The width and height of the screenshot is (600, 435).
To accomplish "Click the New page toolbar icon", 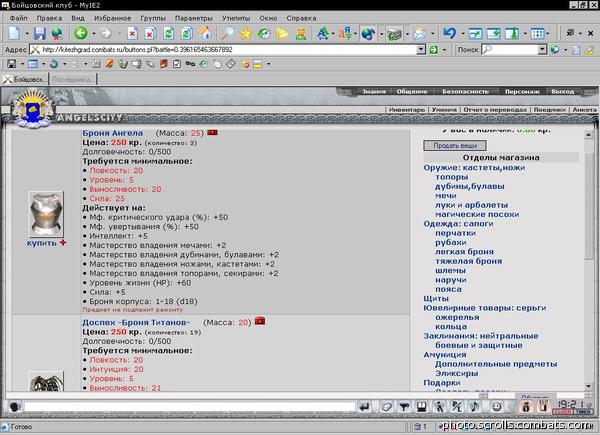I will (x=14, y=34).
